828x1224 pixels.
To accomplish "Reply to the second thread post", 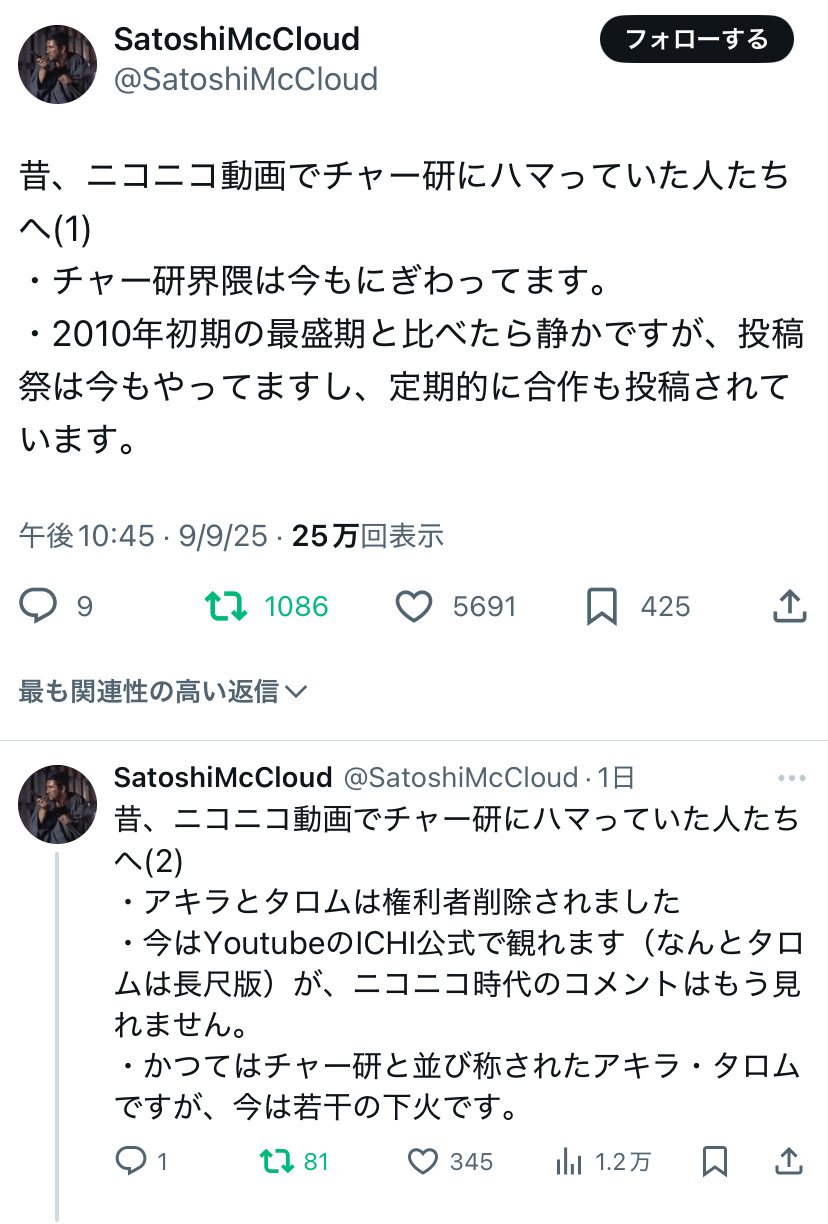I will click(x=132, y=1161).
